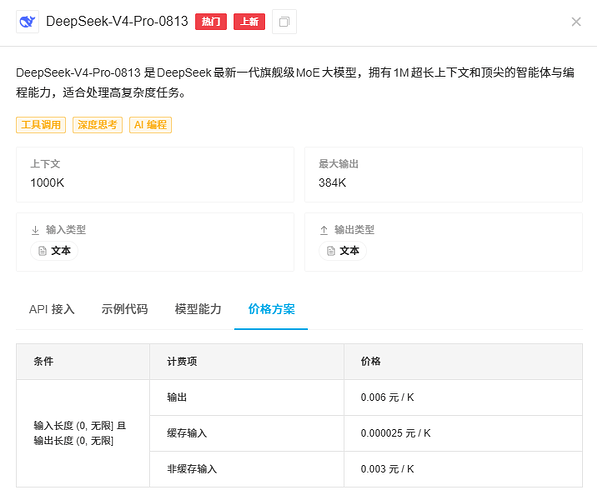The width and height of the screenshot is (597, 500).
Task: Click the 最大输出 label
Action: pyautogui.click(x=338, y=164)
